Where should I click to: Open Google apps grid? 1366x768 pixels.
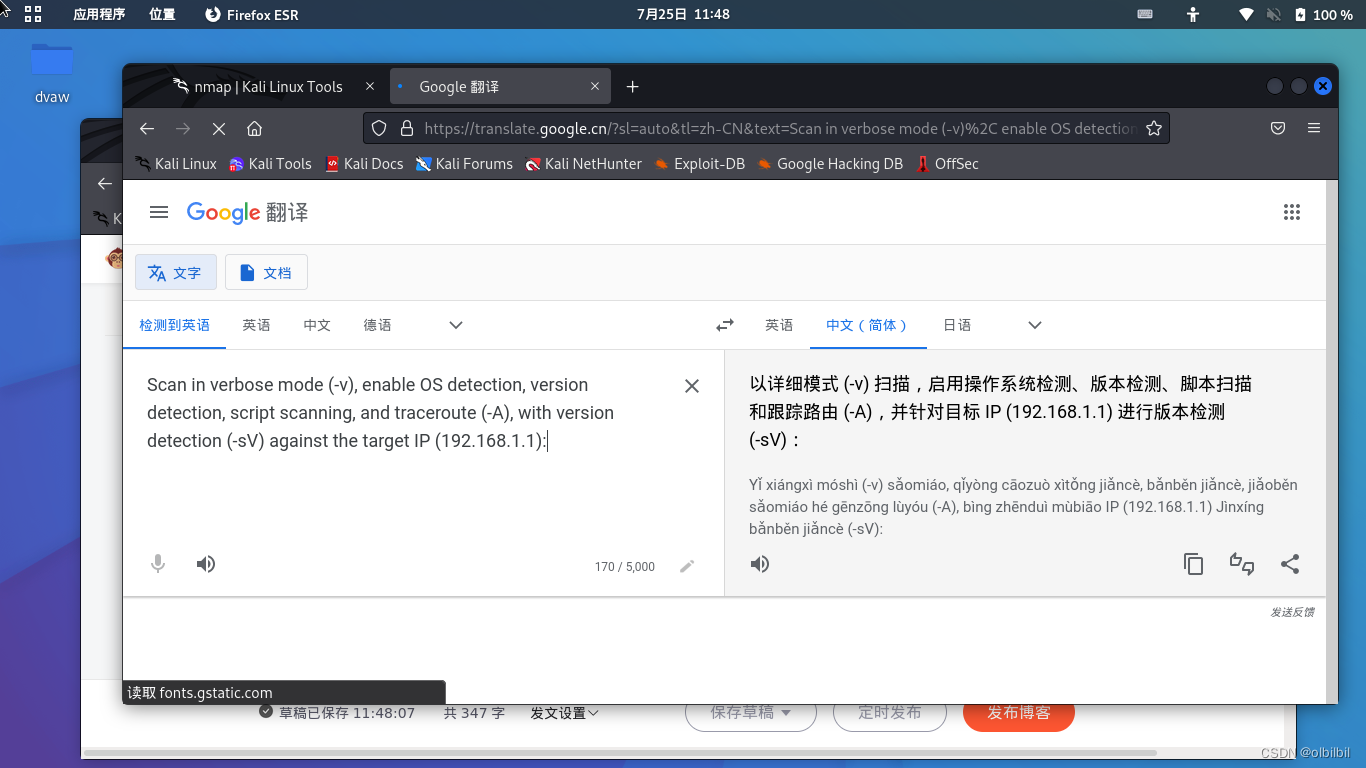(x=1291, y=212)
